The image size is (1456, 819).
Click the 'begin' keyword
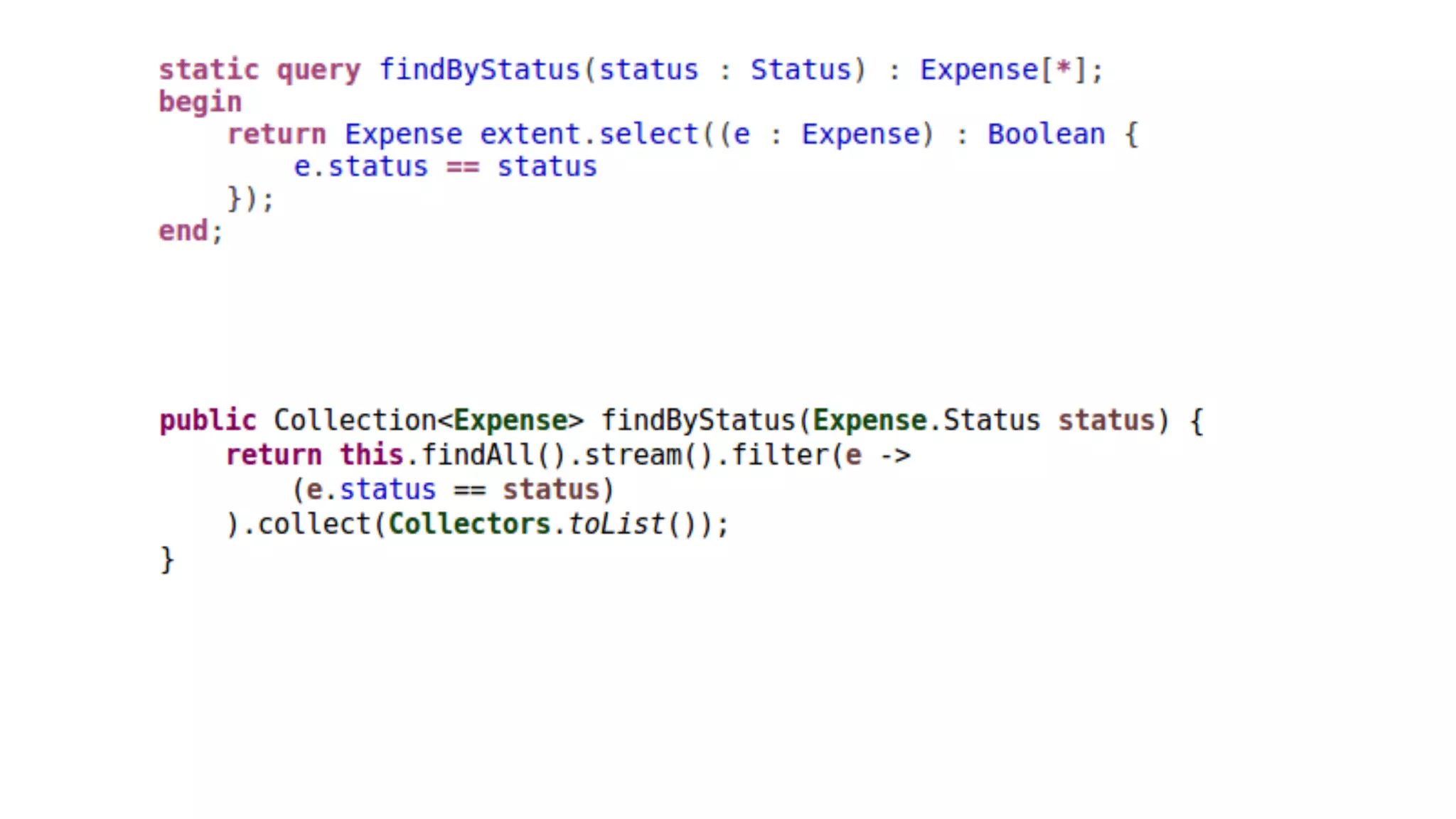(x=200, y=102)
